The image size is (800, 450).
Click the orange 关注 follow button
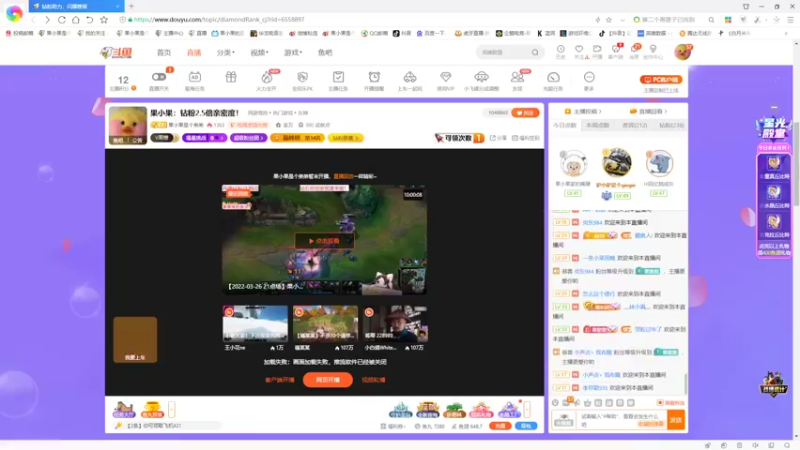[525, 113]
